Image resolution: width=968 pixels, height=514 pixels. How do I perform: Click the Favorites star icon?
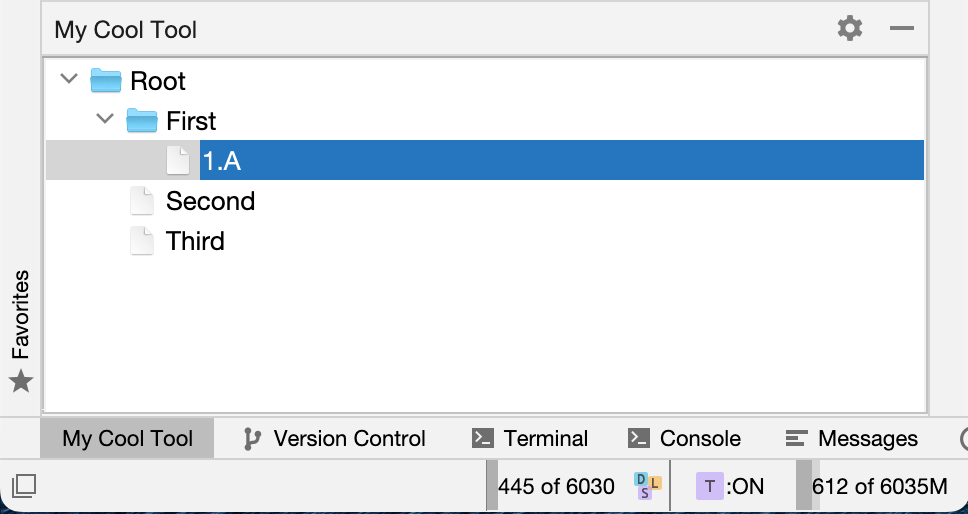(x=21, y=381)
